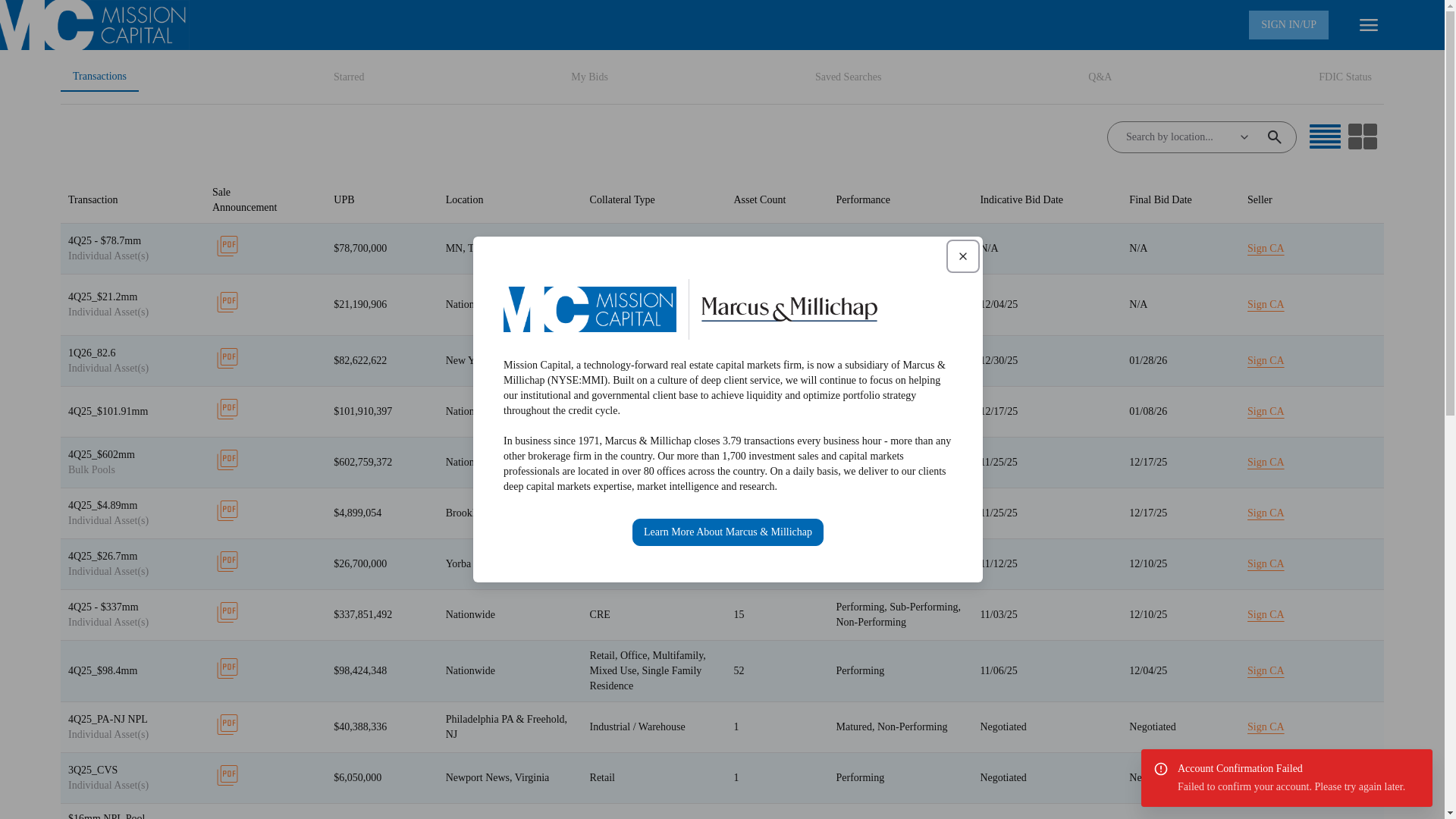
Task: Click the Mission Capital logo in header
Action: pyautogui.click(x=93, y=25)
